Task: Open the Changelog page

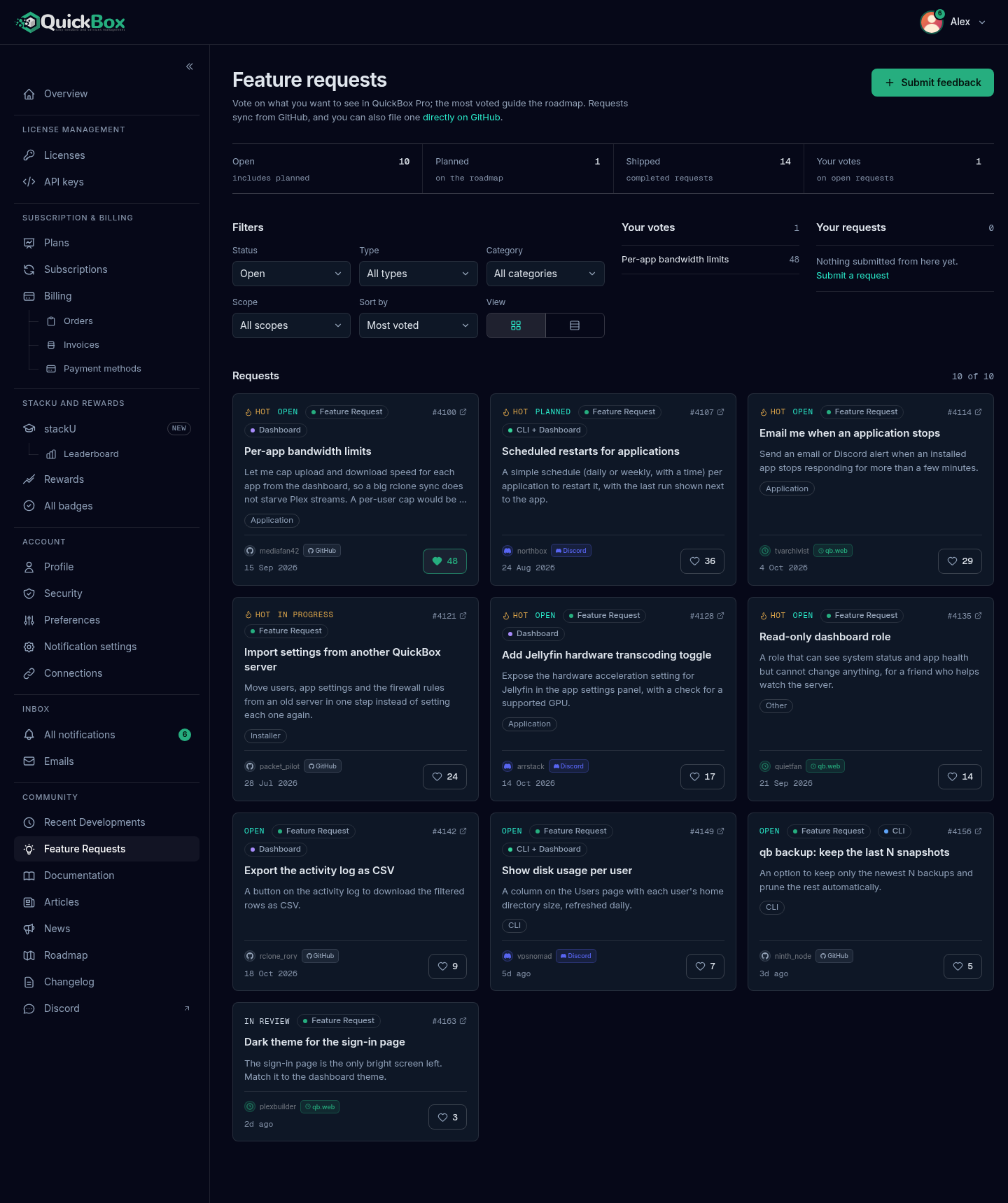Action: click(x=106, y=982)
